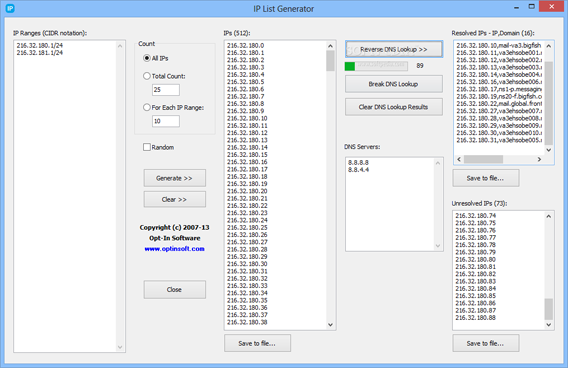Minimize the IP List Generator window
Image resolution: width=568 pixels, height=368 pixels.
click(x=516, y=7)
